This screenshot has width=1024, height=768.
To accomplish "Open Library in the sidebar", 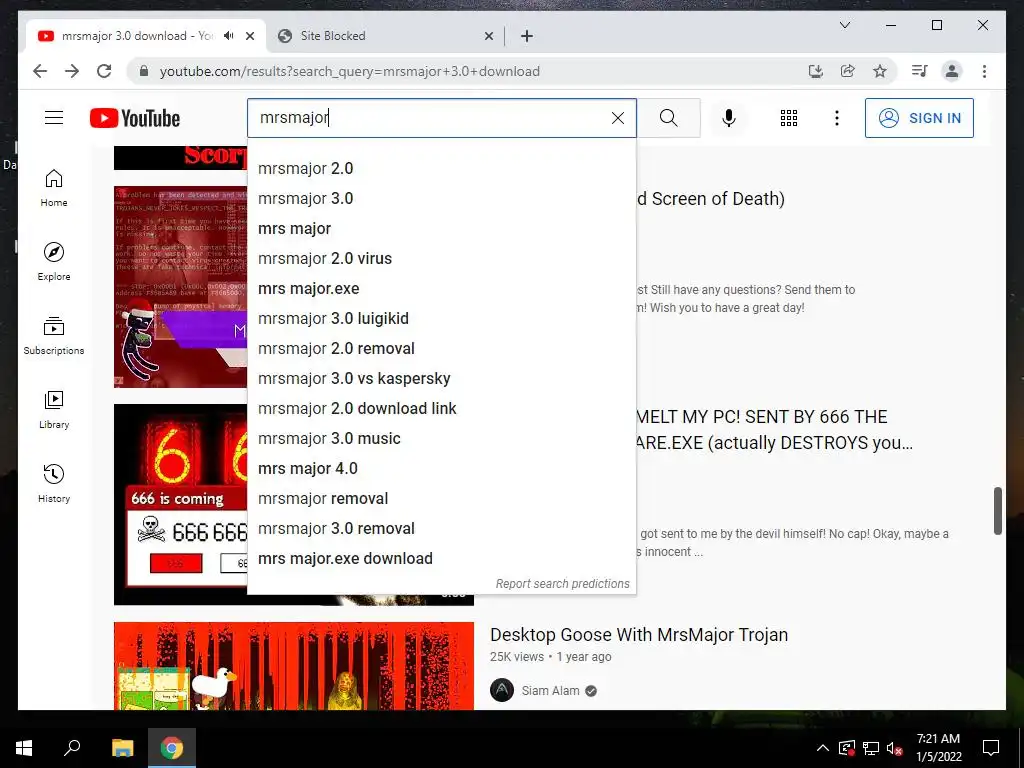I will click(54, 409).
